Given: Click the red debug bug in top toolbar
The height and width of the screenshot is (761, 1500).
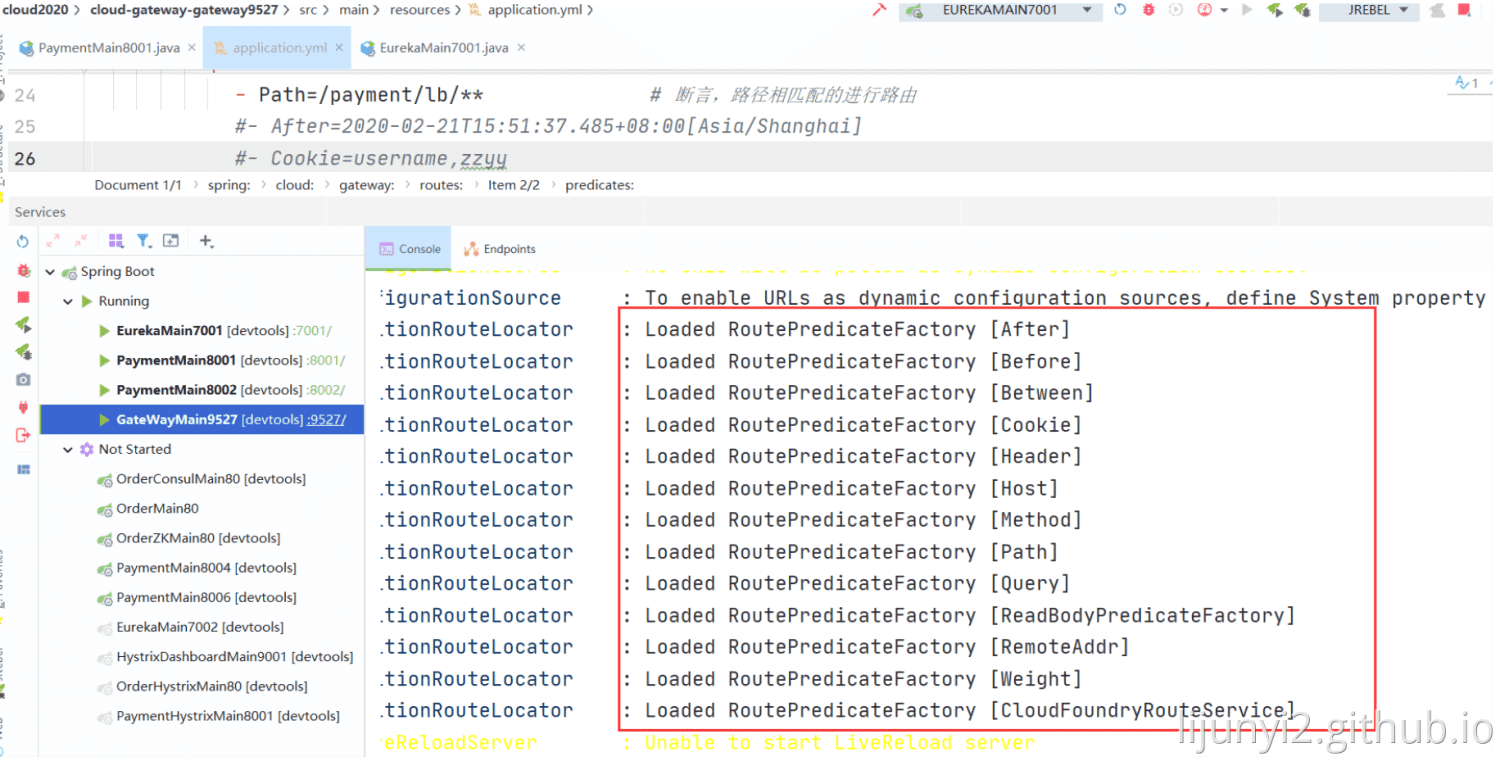Looking at the screenshot, I should click(1148, 10).
